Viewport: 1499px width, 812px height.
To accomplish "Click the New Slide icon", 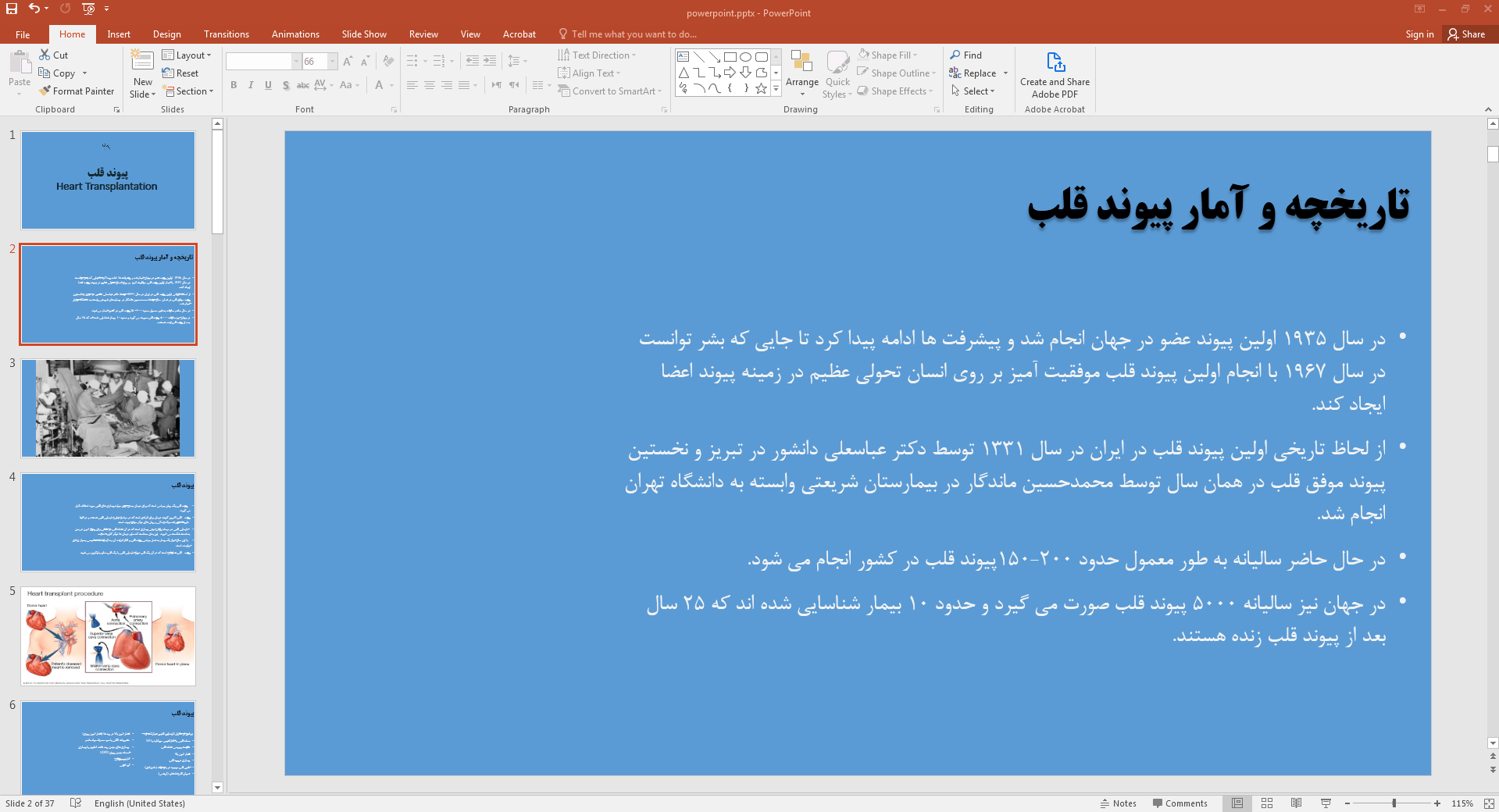I will tap(142, 61).
